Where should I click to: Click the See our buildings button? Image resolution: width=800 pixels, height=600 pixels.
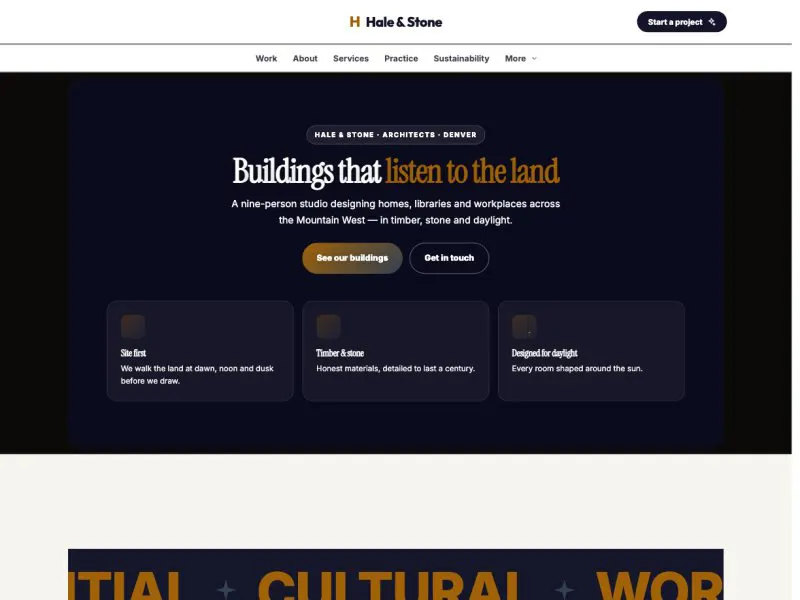pyautogui.click(x=352, y=258)
